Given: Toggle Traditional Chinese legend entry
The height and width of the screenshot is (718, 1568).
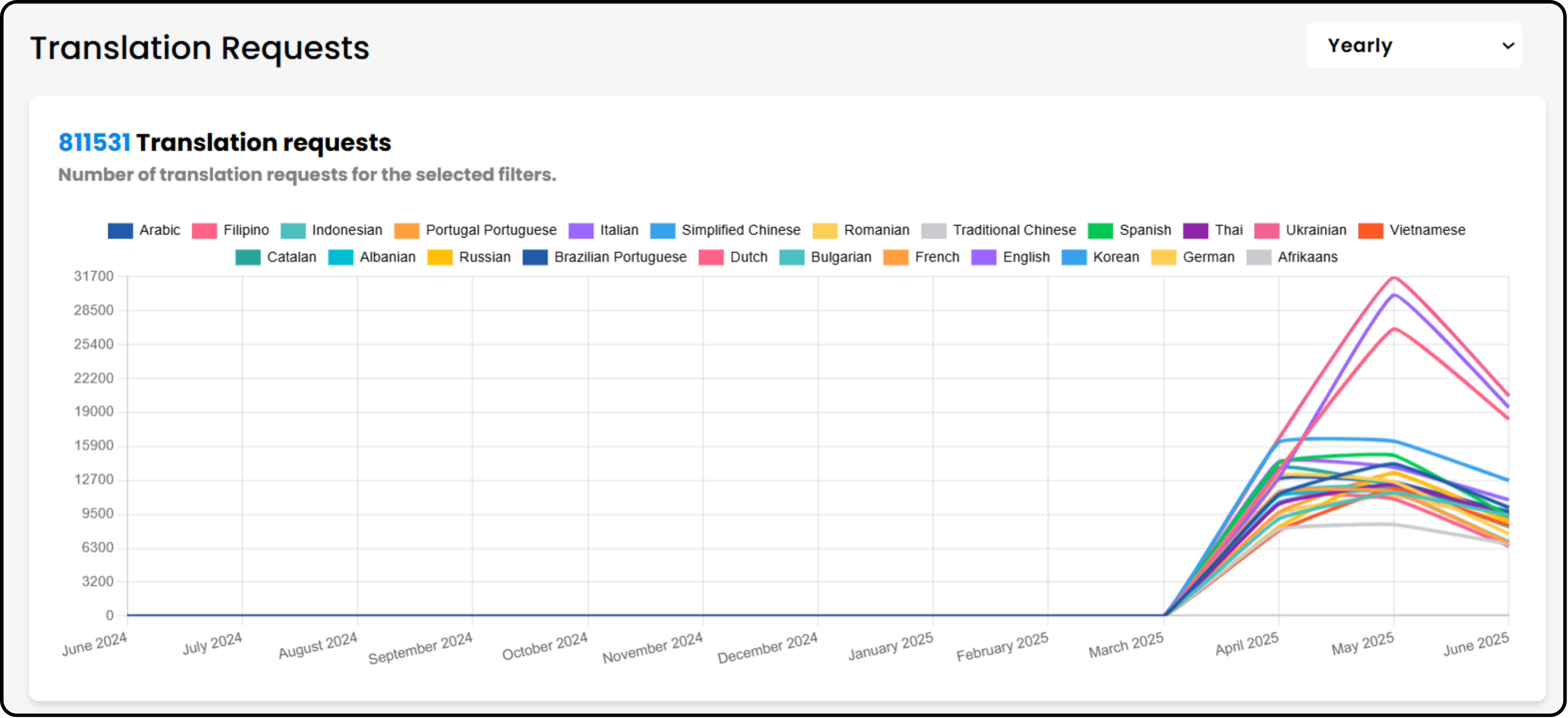Looking at the screenshot, I should coord(998,230).
